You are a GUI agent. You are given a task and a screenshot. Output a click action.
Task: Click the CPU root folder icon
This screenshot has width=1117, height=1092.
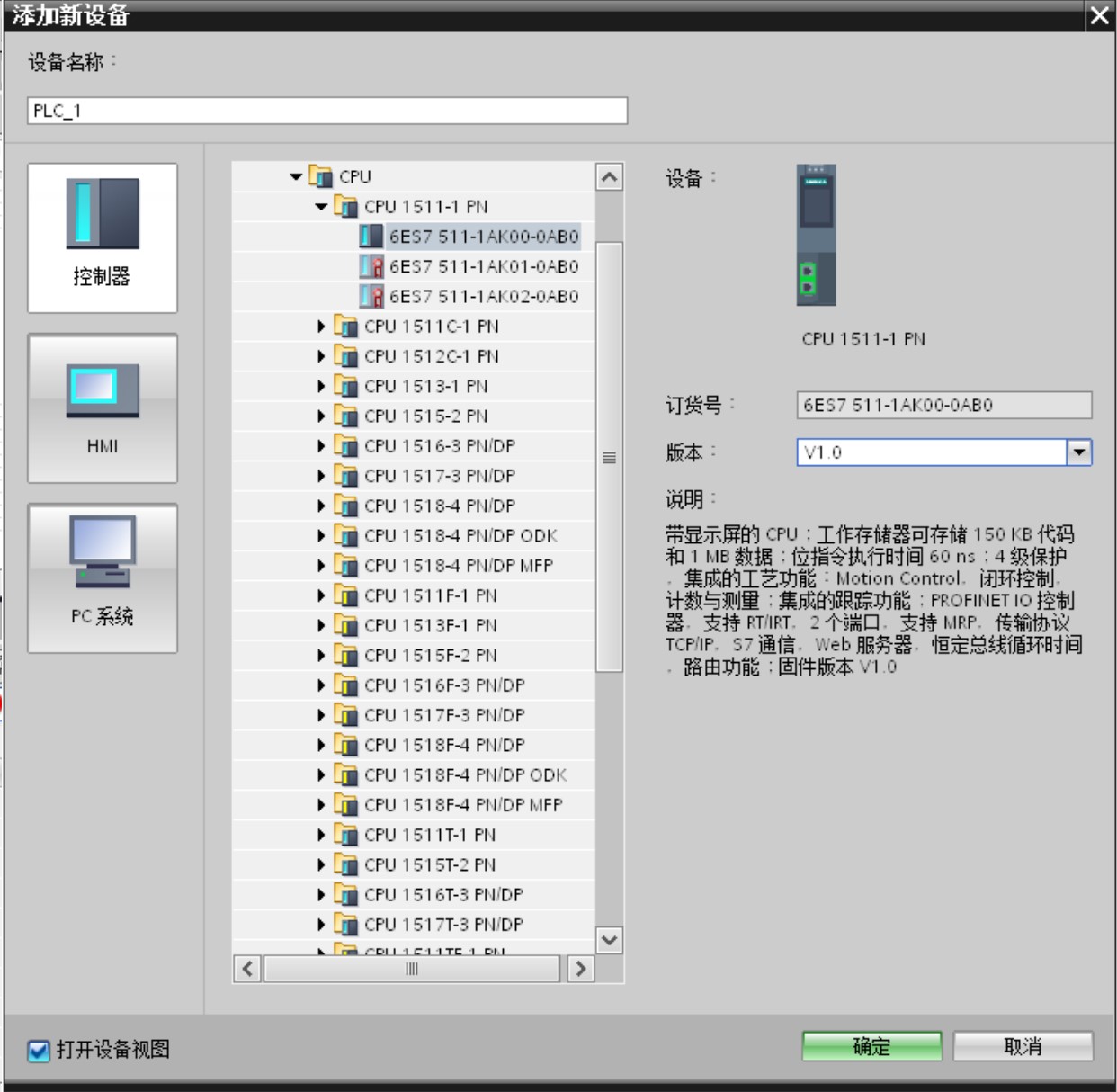point(321,176)
